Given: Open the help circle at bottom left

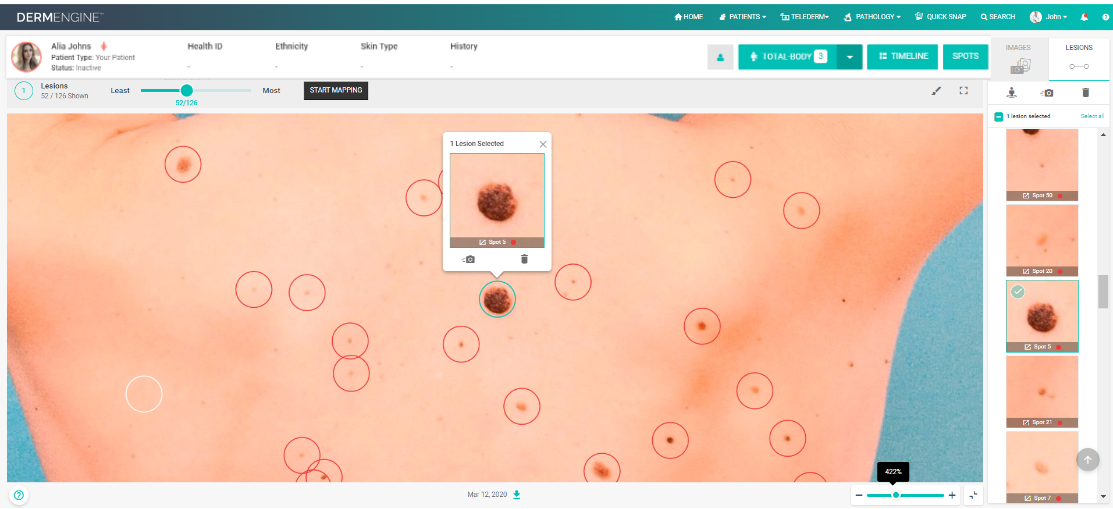Looking at the screenshot, I should tap(18, 495).
